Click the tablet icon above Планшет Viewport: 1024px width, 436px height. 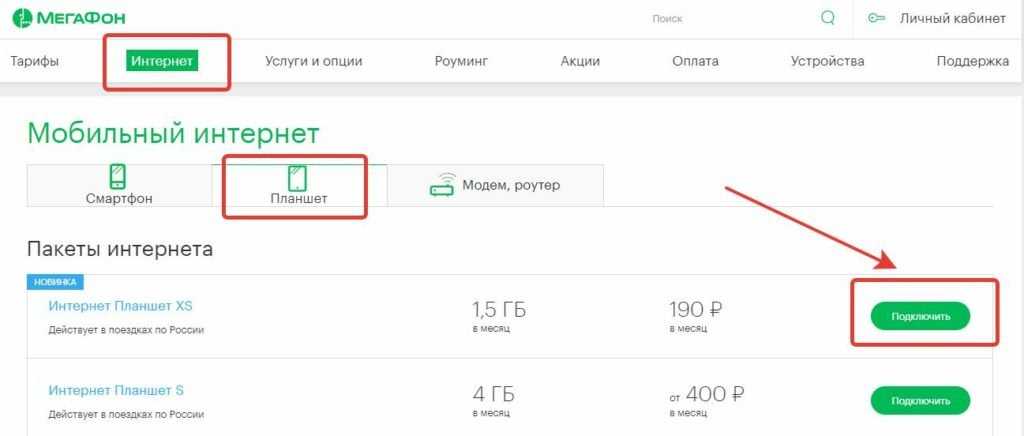[298, 178]
